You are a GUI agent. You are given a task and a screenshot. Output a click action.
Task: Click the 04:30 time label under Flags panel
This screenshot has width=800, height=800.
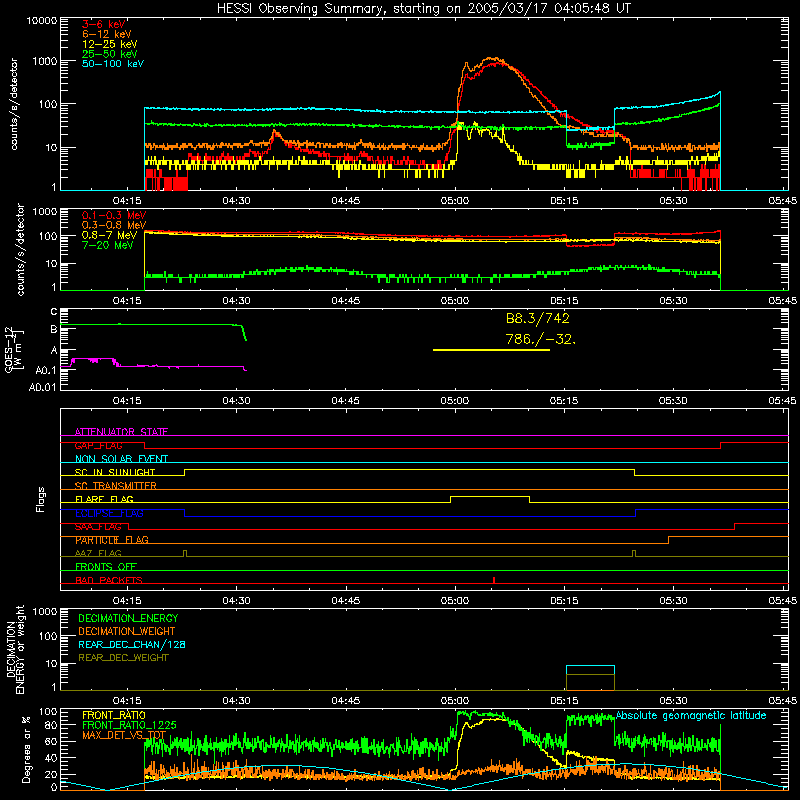pyautogui.click(x=236, y=601)
